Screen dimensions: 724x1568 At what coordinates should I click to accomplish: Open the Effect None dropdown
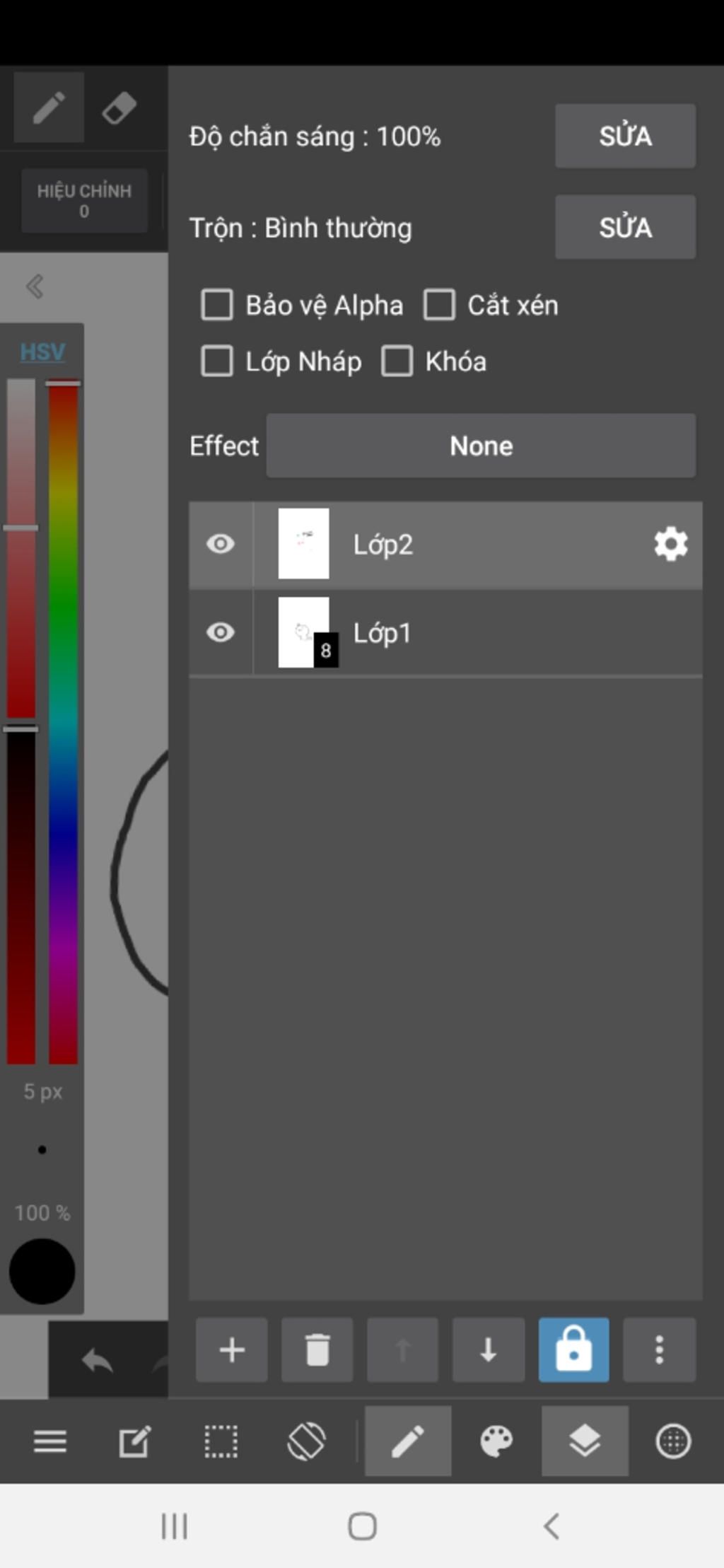coord(481,446)
